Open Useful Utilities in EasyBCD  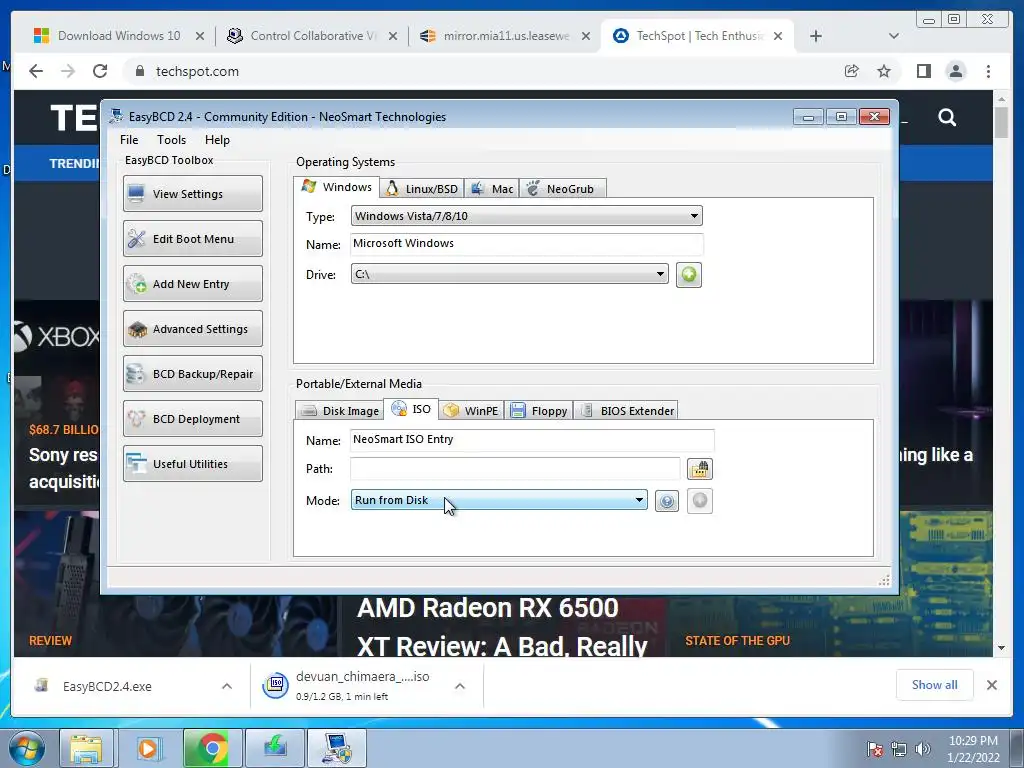click(193, 464)
